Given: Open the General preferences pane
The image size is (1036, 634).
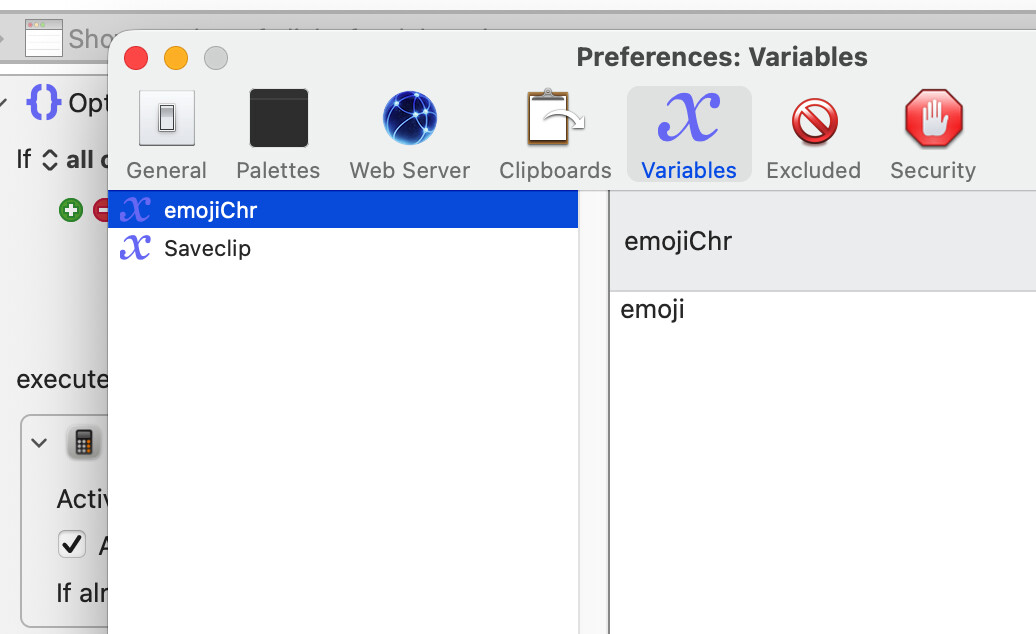Looking at the screenshot, I should click(x=166, y=134).
